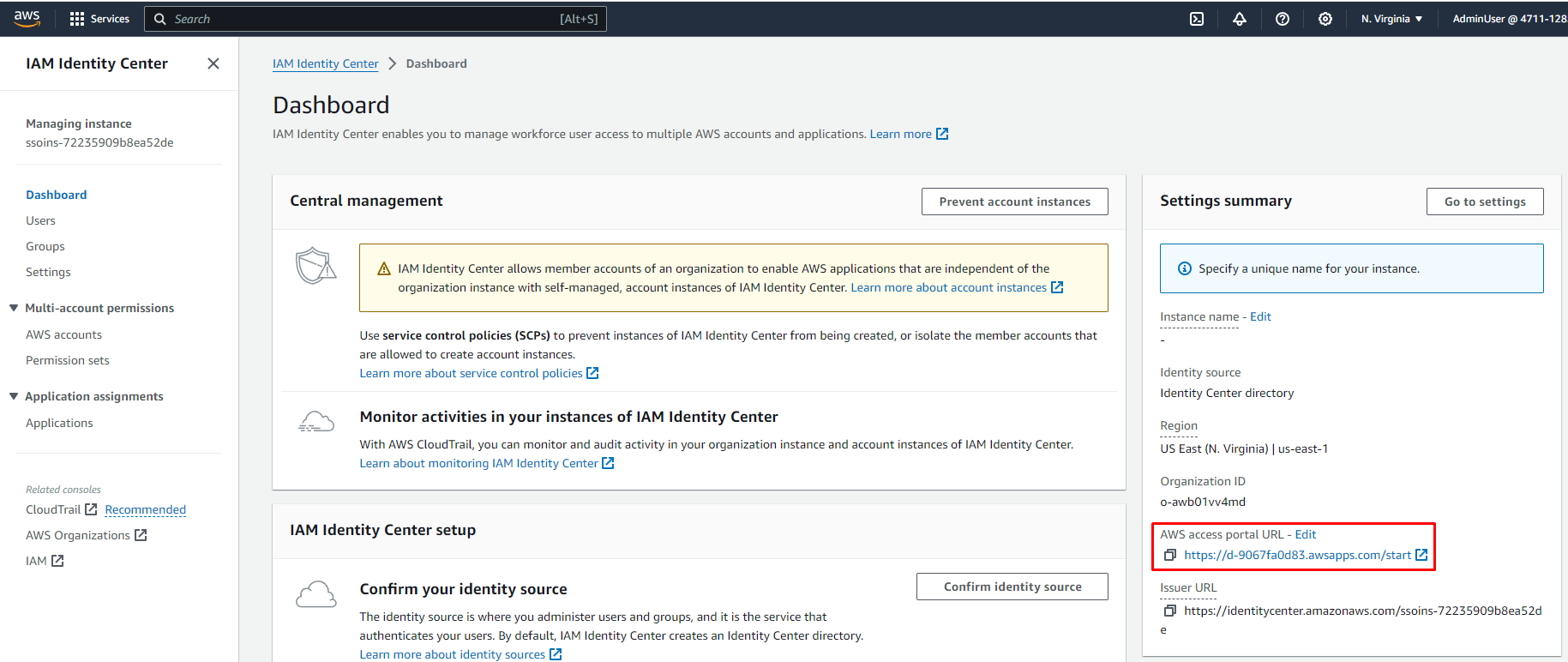Viewport: 1568px width, 662px height.
Task: Click Confirm identity source button
Action: point(1012,587)
